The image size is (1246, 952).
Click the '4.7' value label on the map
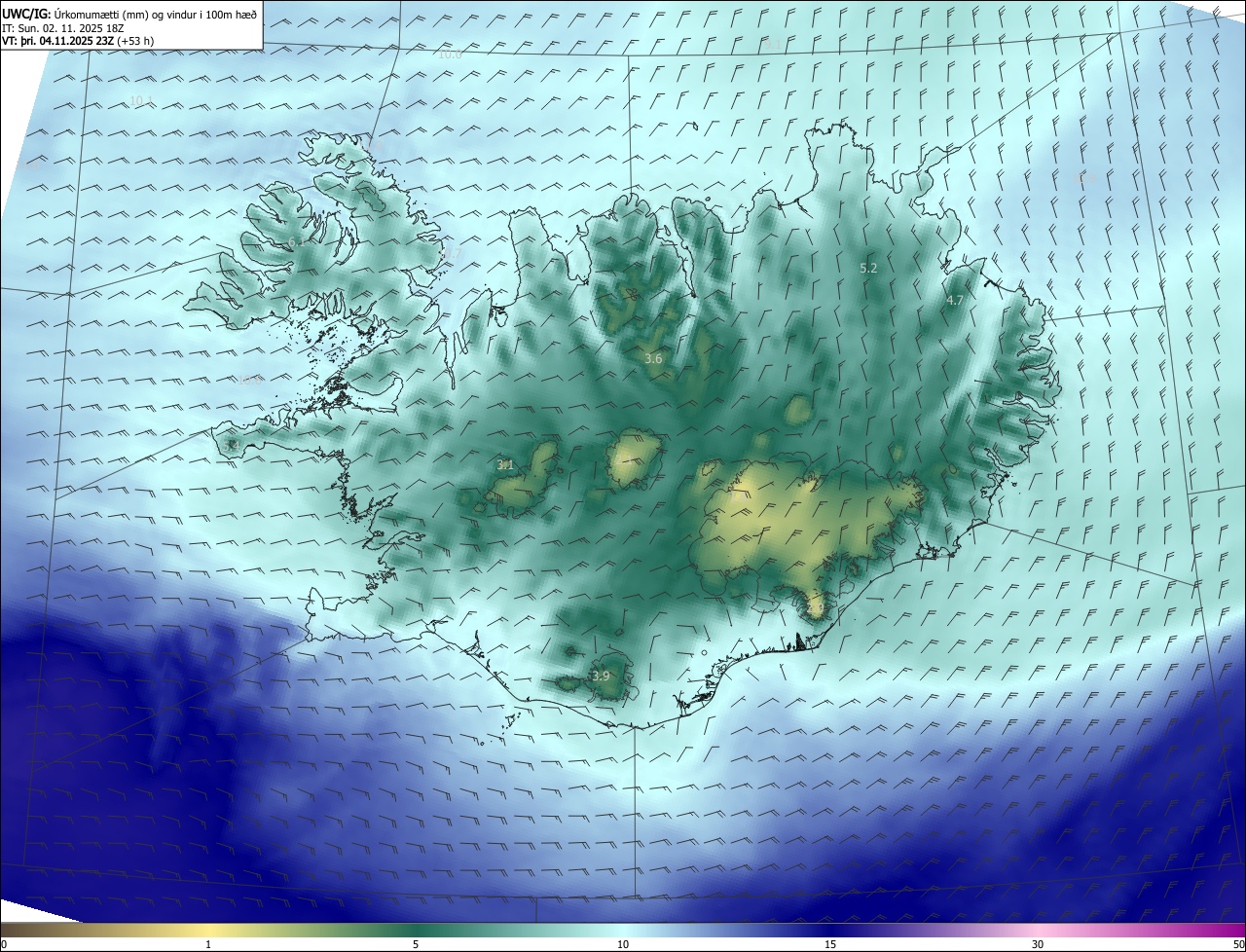(x=954, y=301)
